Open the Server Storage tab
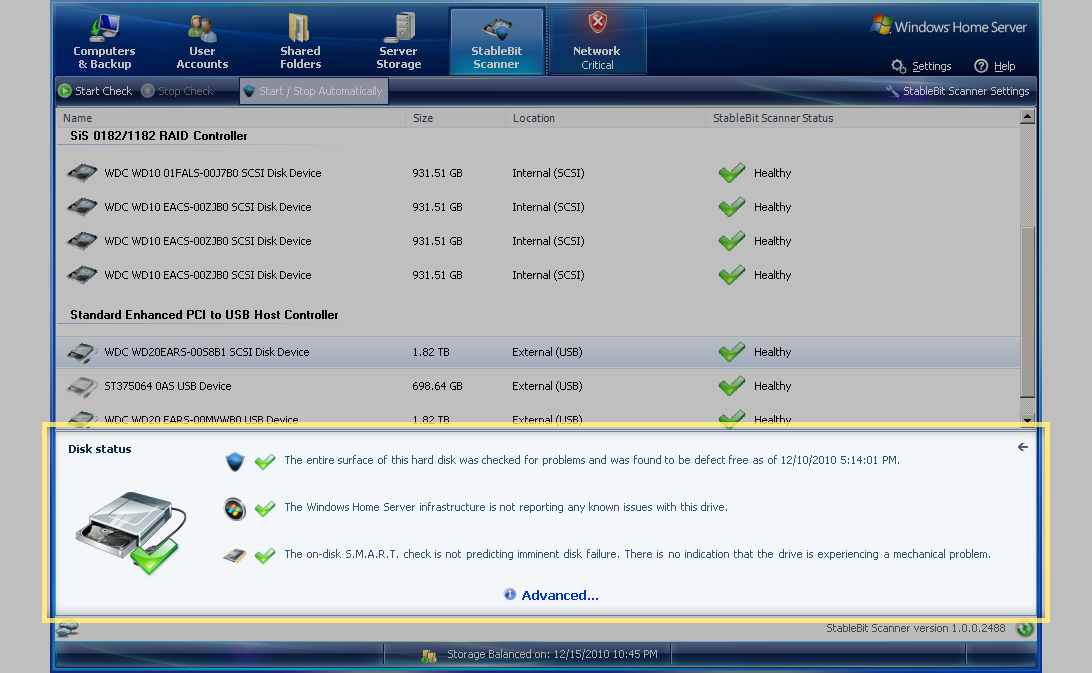 [x=398, y=42]
